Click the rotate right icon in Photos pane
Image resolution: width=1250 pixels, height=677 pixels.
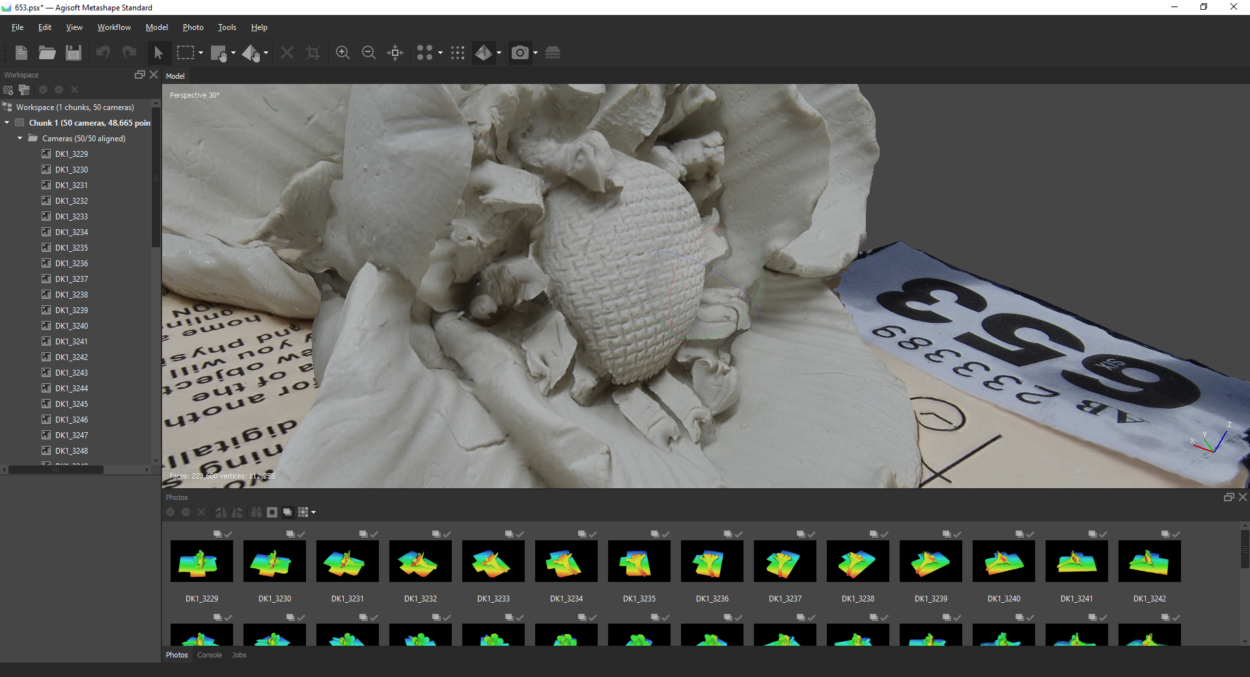click(236, 512)
